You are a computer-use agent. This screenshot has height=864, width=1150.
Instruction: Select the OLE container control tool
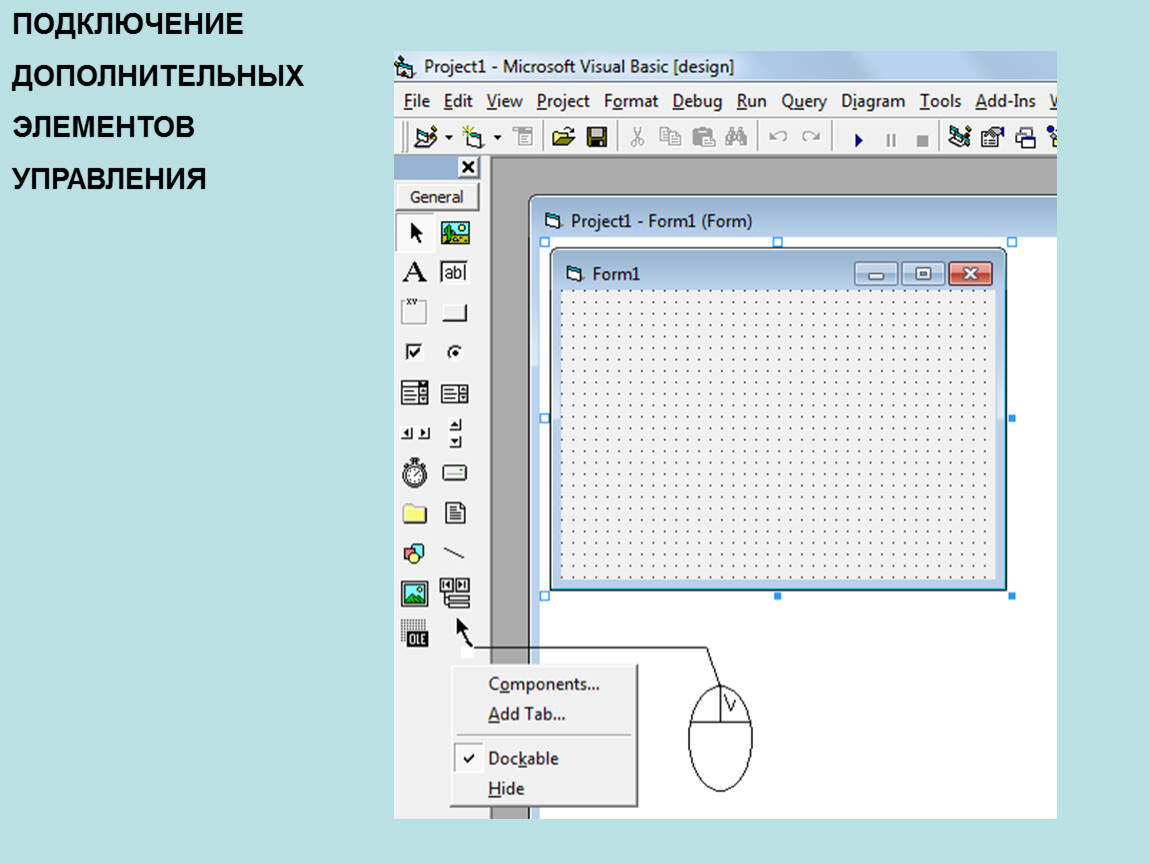(414, 633)
